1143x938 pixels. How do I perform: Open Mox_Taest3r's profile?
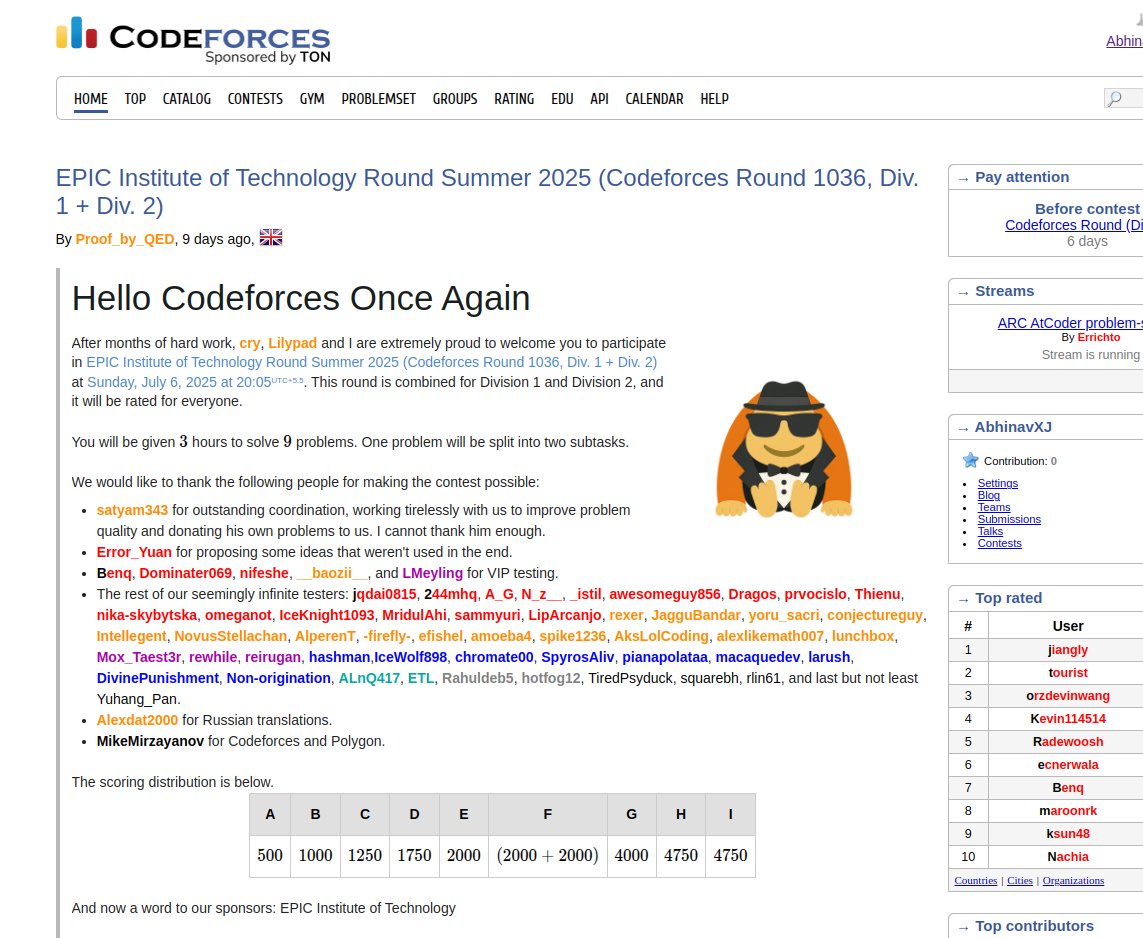pos(139,657)
